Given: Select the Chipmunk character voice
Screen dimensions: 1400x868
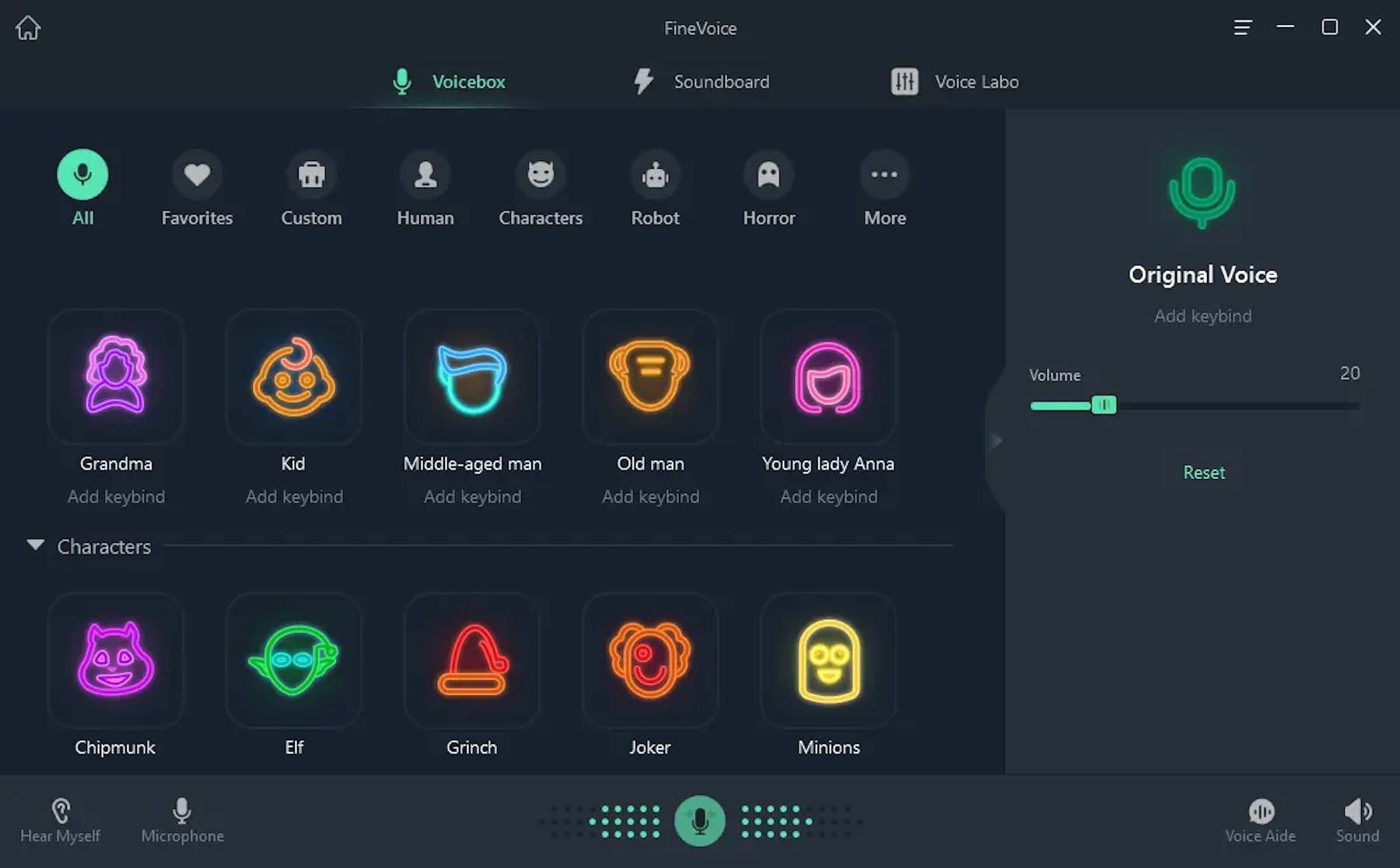Looking at the screenshot, I should pos(115,661).
